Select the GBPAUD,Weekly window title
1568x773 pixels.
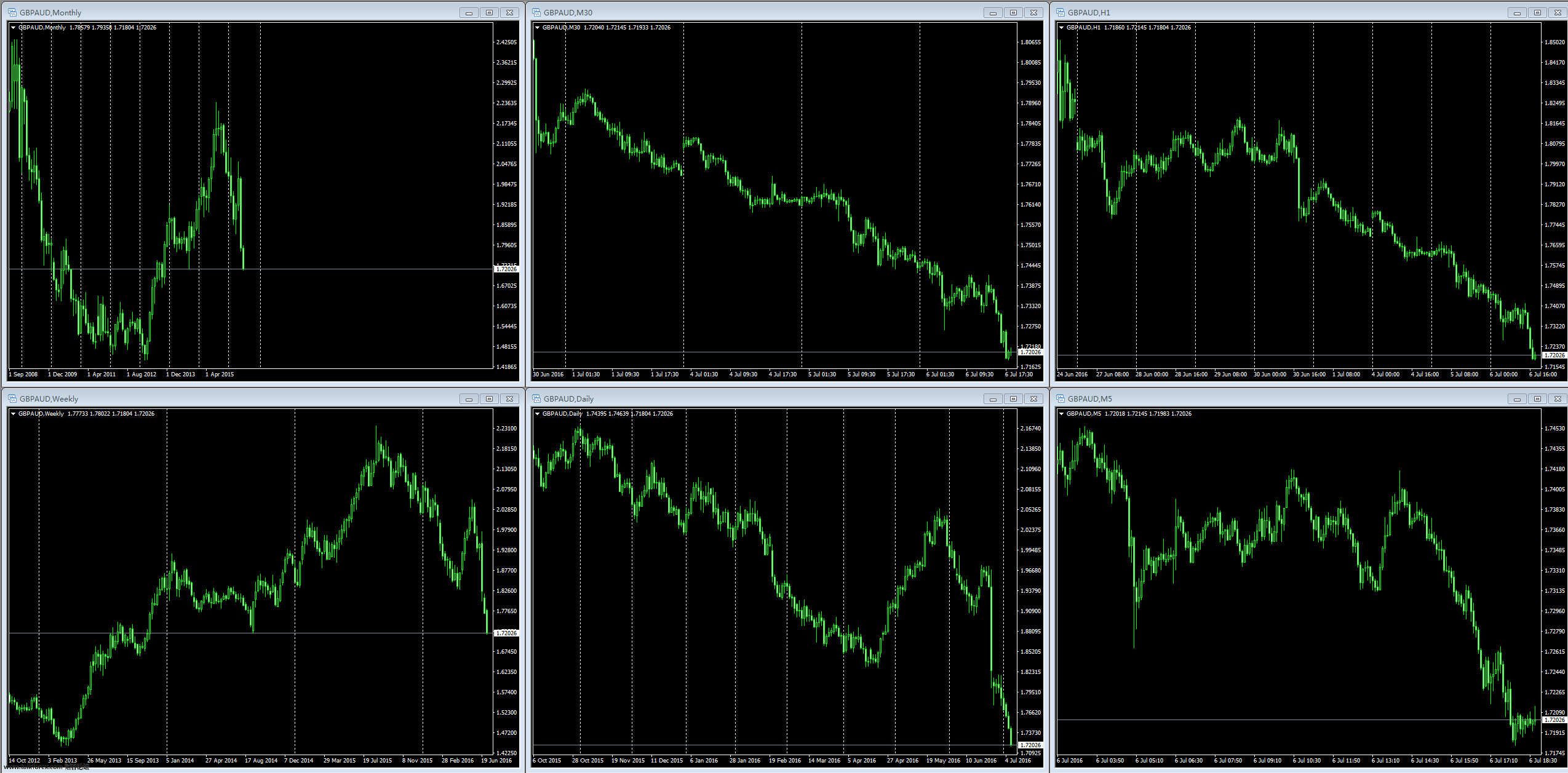pos(49,398)
